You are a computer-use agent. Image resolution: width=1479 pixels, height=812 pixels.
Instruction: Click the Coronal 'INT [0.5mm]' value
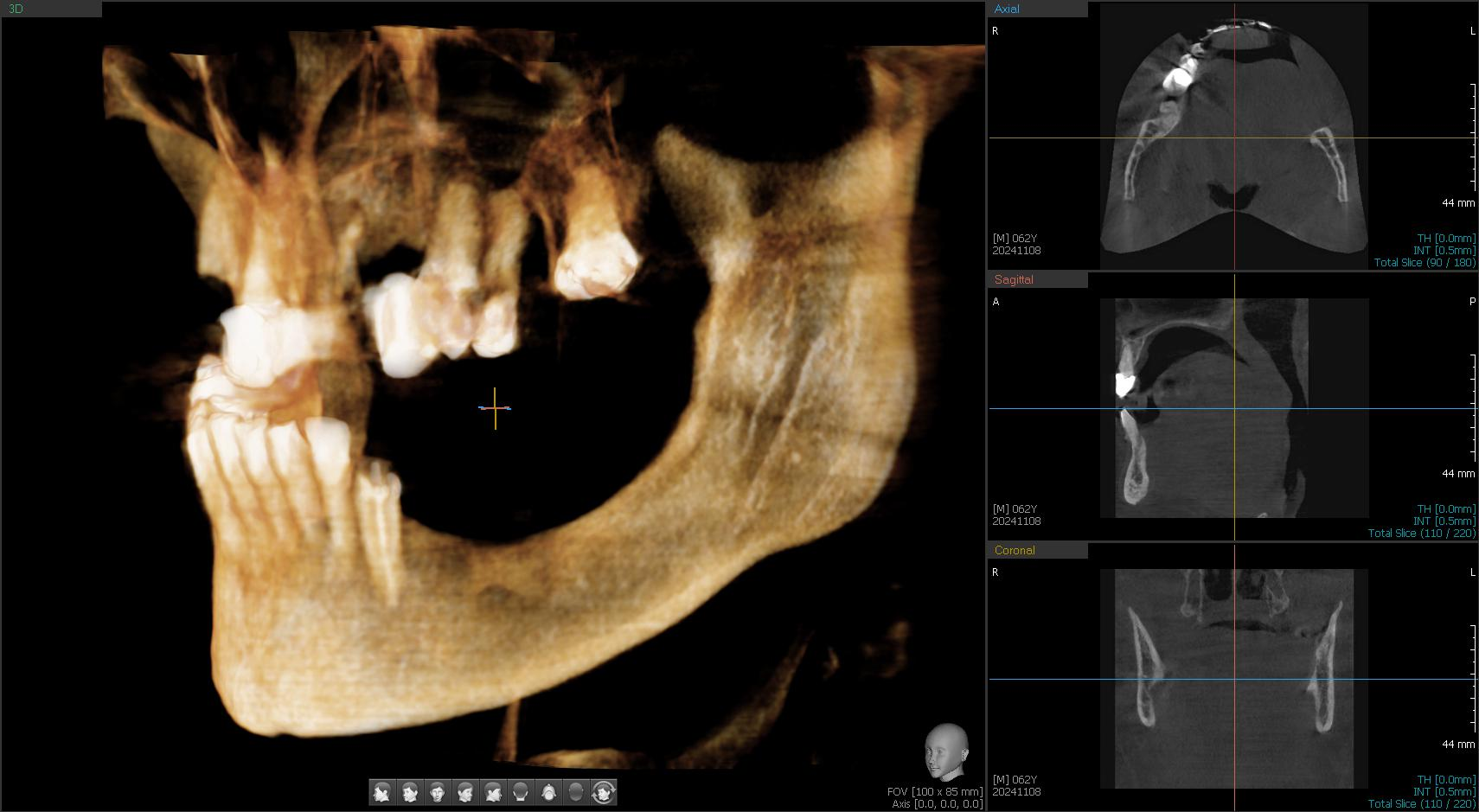[x=1444, y=792]
